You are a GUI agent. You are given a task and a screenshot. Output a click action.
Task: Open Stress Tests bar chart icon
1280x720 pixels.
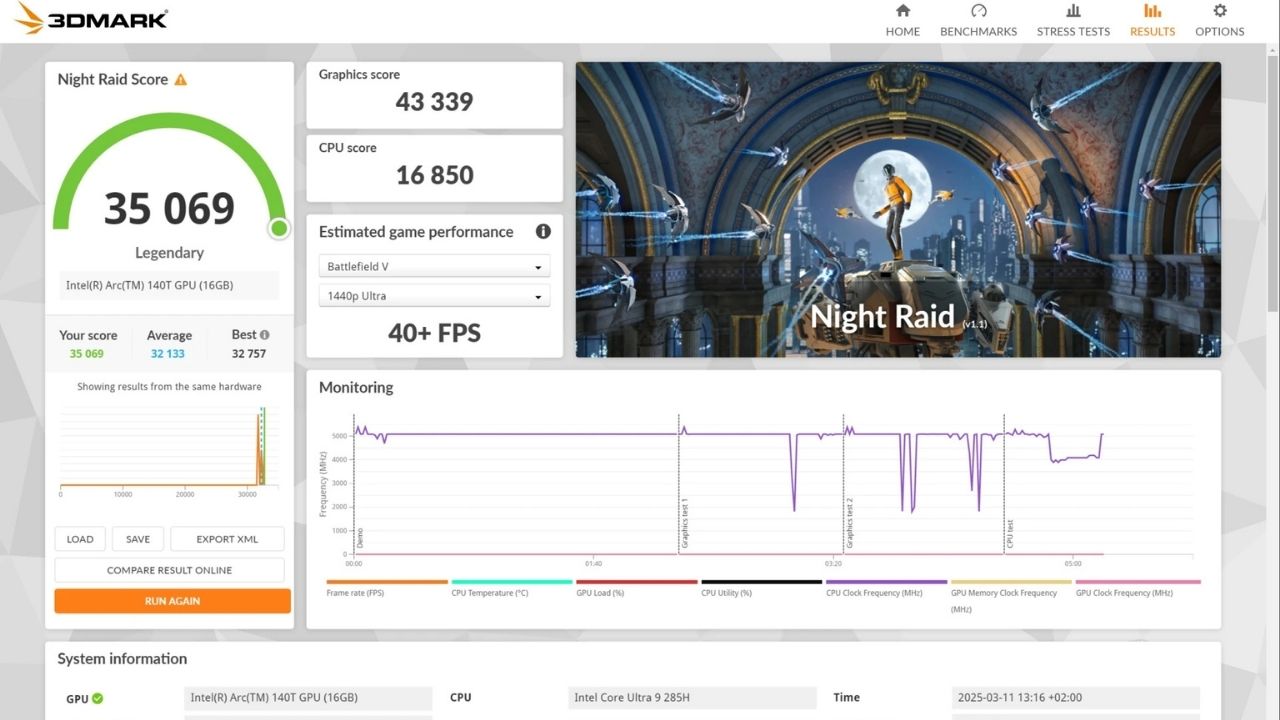click(x=1073, y=11)
